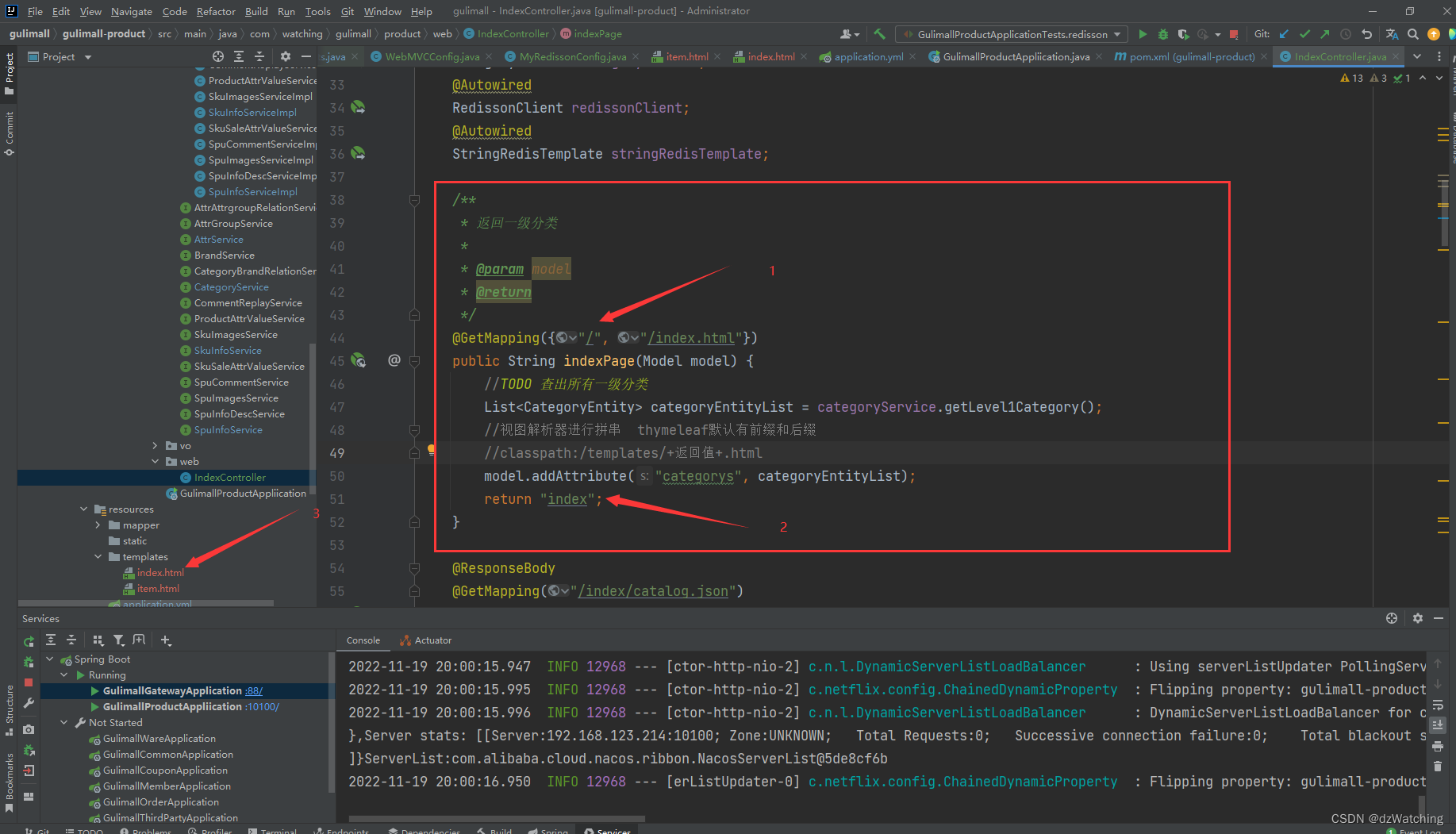The height and width of the screenshot is (834, 1456).
Task: Open the Tools menu
Action: [317, 11]
